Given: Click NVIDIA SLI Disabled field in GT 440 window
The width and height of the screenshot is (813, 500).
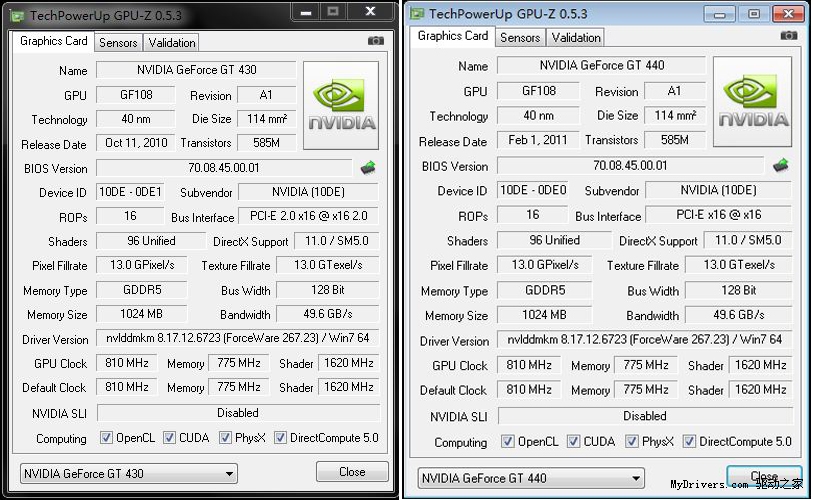Looking at the screenshot, I should pyautogui.click(x=644, y=416).
